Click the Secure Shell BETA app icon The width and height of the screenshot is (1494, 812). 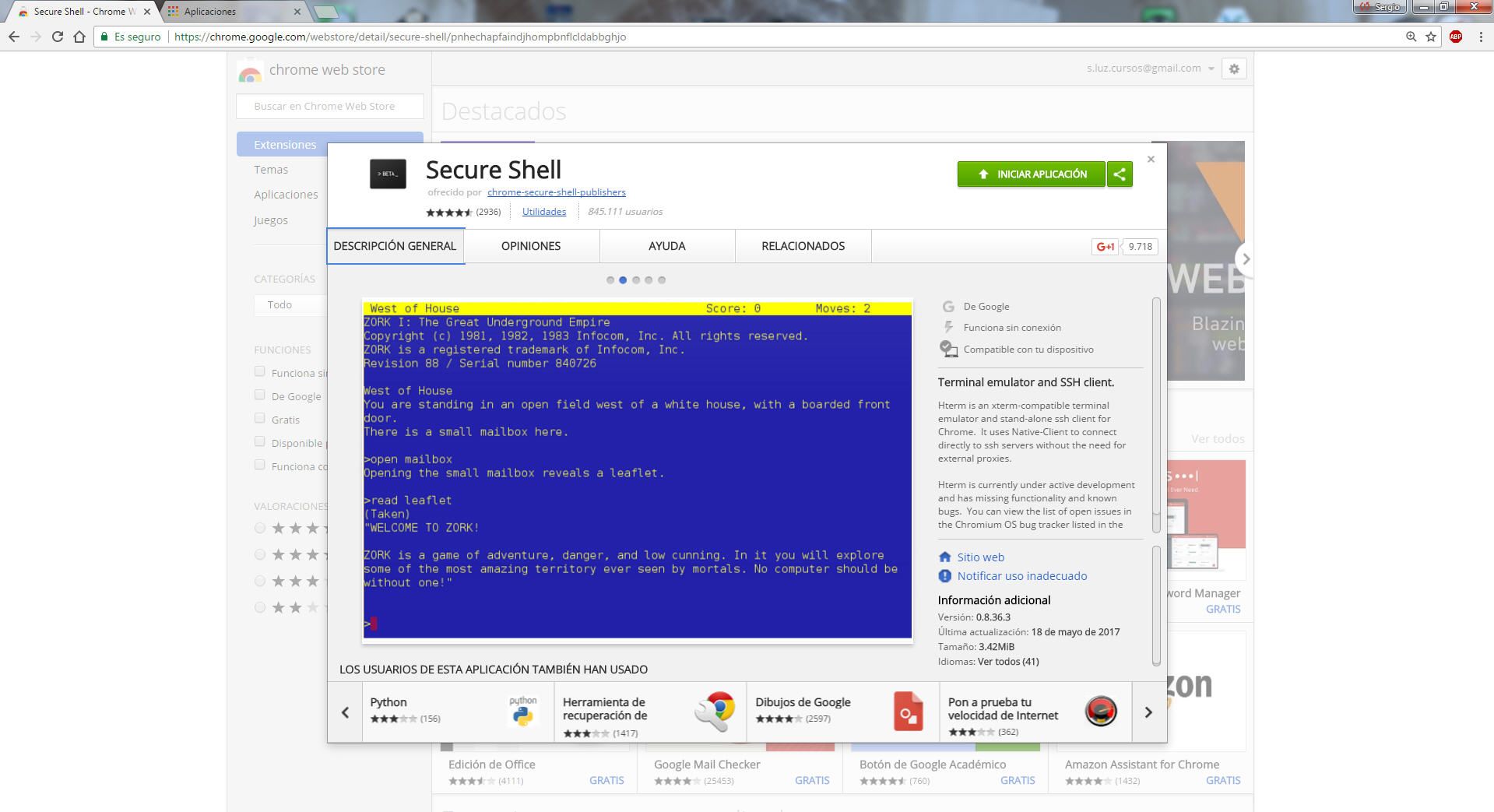tap(388, 174)
